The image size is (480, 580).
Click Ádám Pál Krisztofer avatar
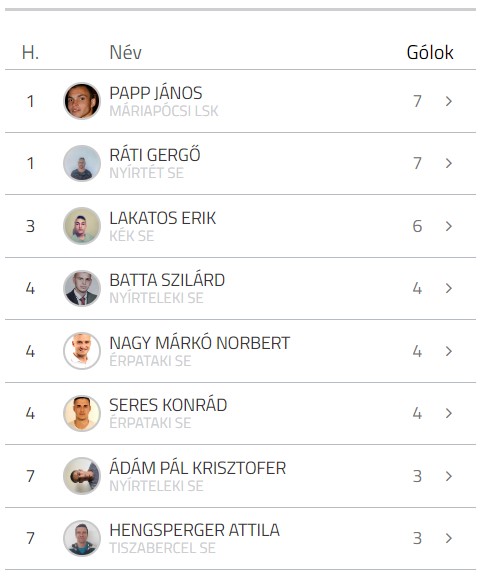82,476
